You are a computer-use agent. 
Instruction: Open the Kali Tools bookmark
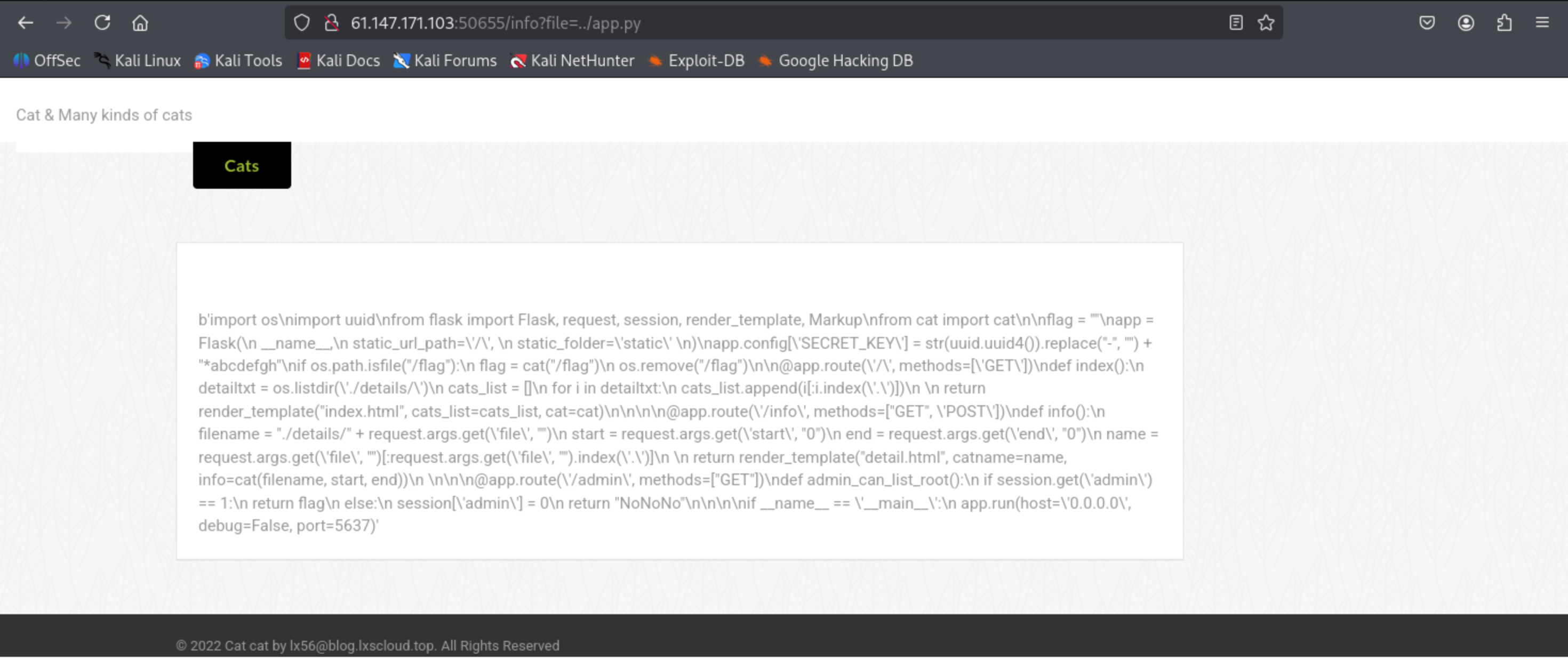click(x=238, y=61)
